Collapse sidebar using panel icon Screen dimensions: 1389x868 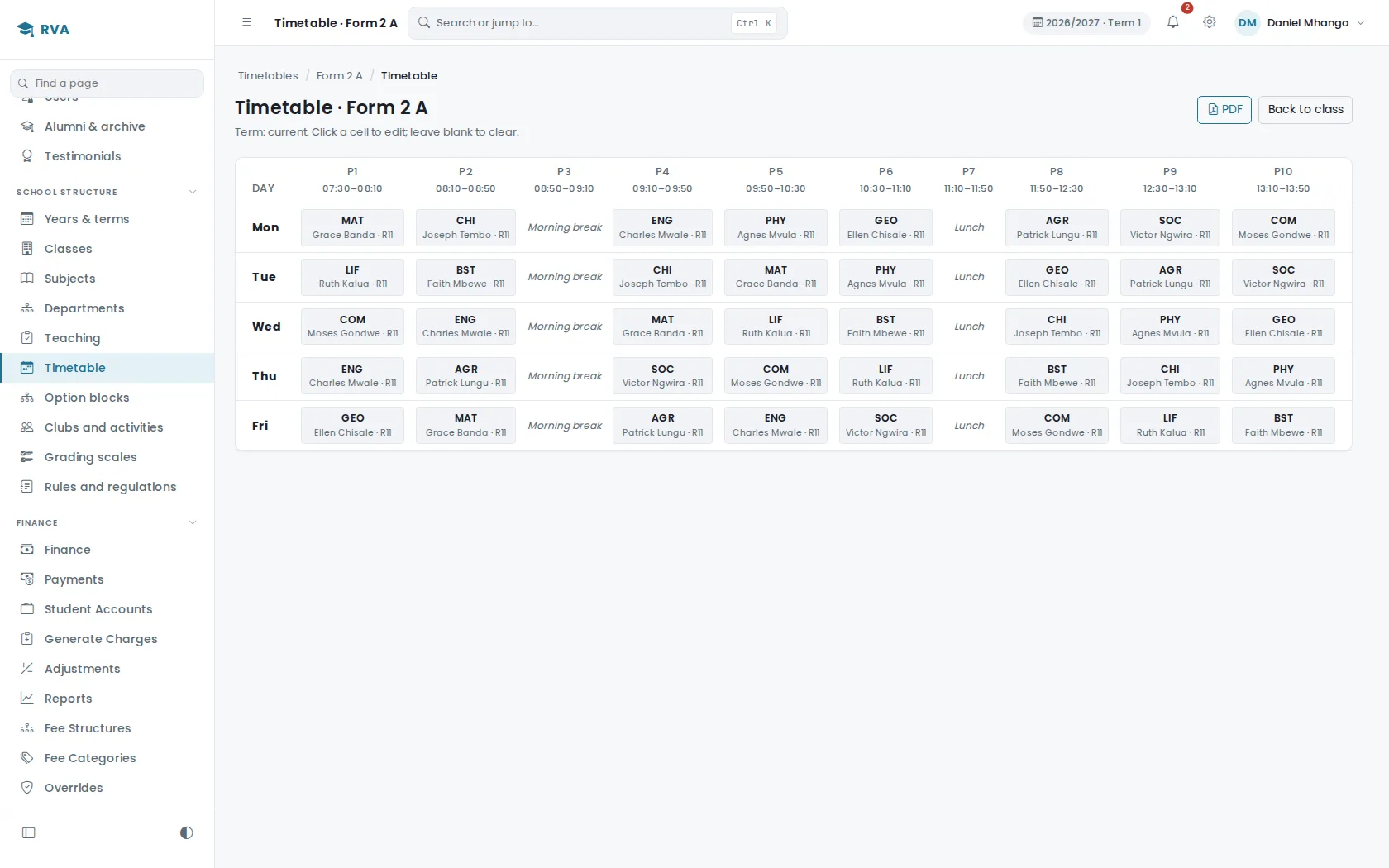(29, 832)
